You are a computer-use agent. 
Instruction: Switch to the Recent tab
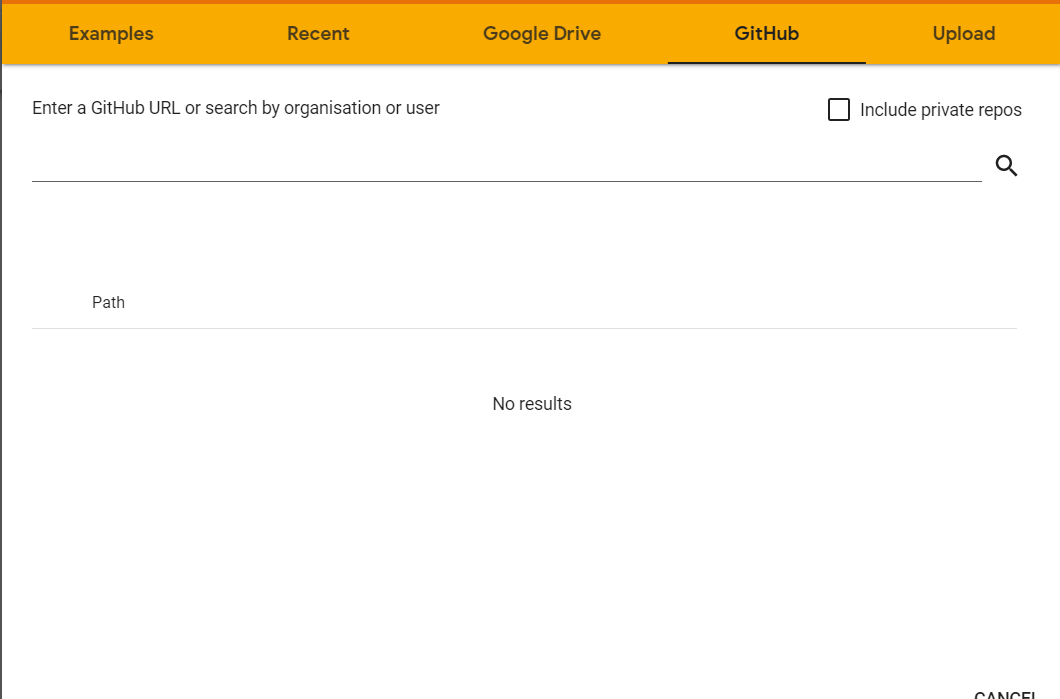pyautogui.click(x=318, y=34)
